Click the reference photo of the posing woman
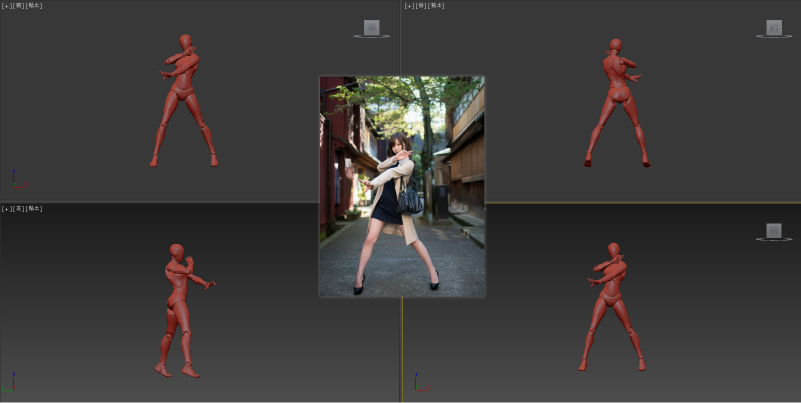The width and height of the screenshot is (801, 403). [402, 186]
